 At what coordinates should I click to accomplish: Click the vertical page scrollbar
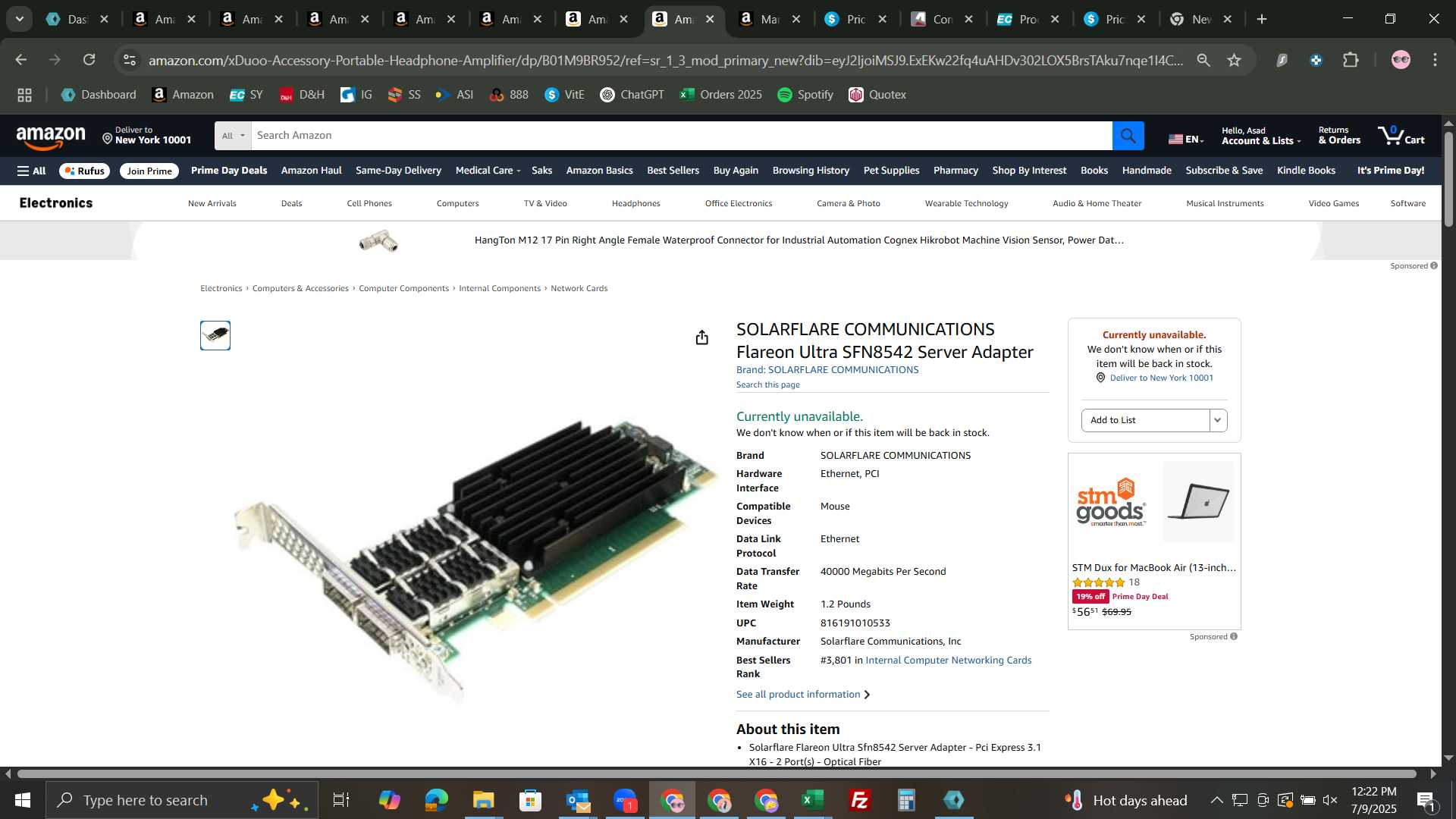coord(1448,179)
